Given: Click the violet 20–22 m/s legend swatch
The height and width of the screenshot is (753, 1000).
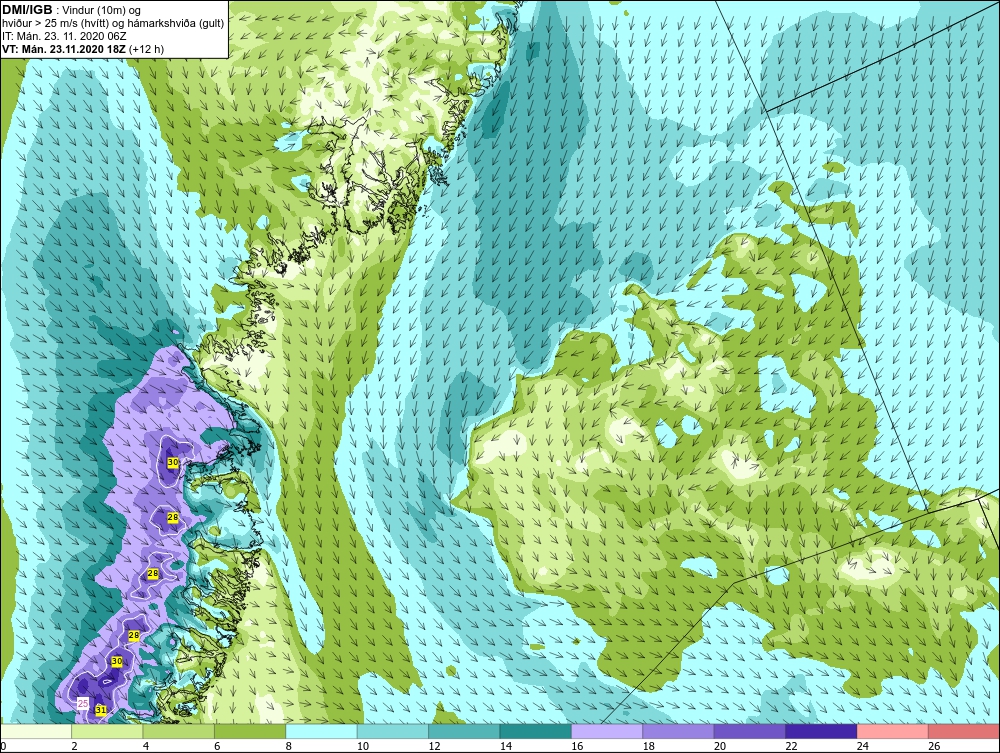Looking at the screenshot, I should coord(751,731).
